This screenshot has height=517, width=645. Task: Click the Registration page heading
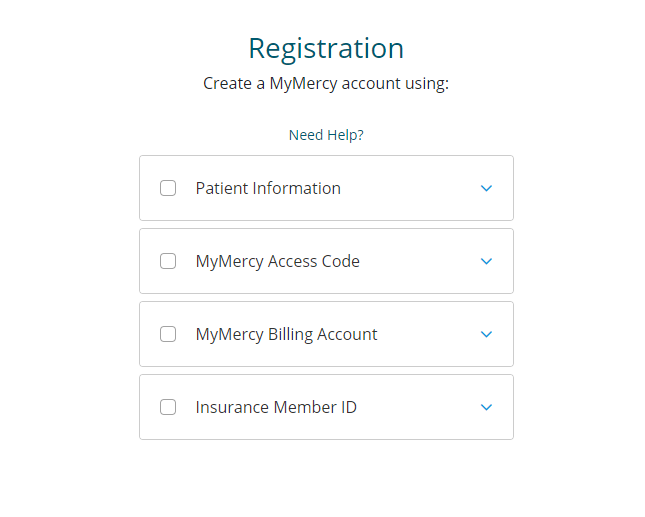[x=326, y=48]
